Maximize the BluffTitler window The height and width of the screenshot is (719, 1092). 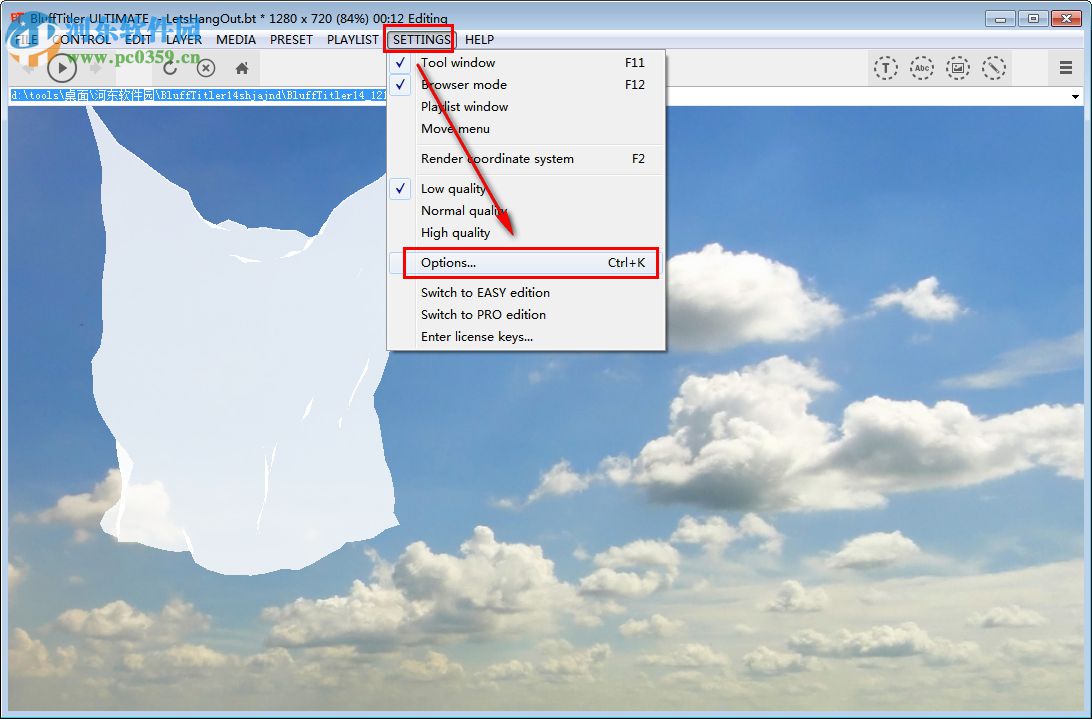1034,18
